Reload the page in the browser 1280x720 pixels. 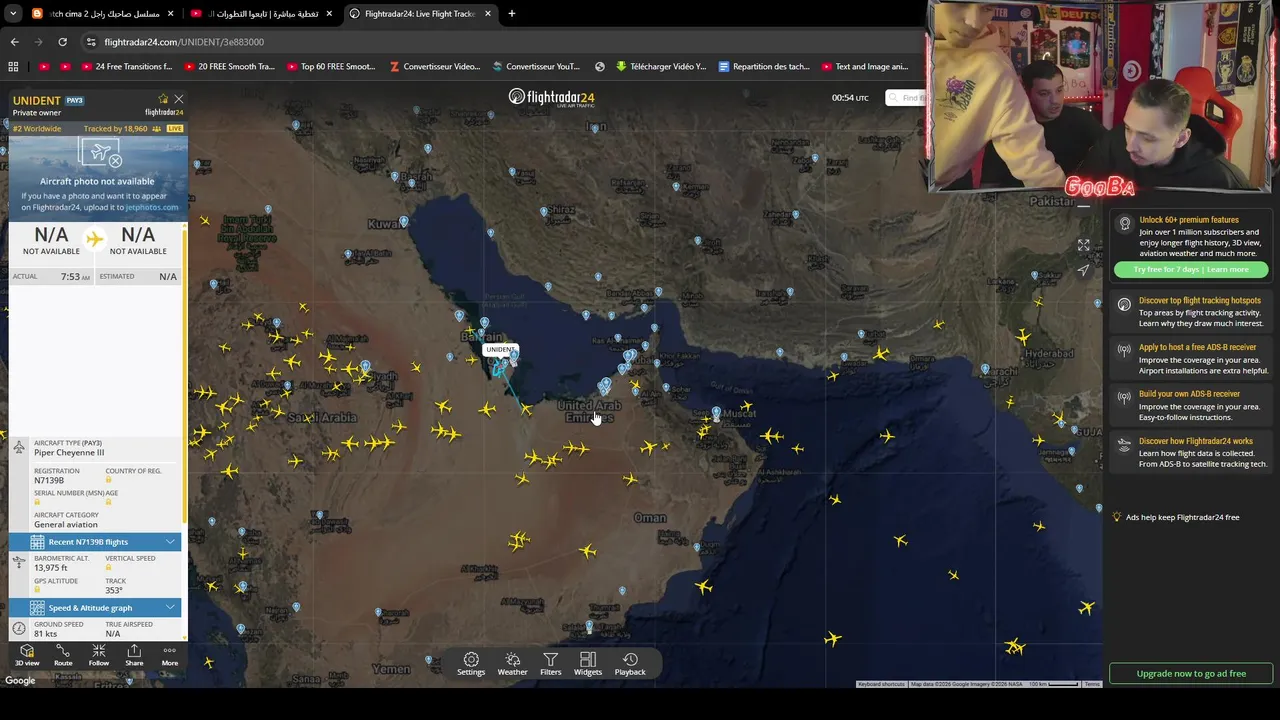point(62,42)
